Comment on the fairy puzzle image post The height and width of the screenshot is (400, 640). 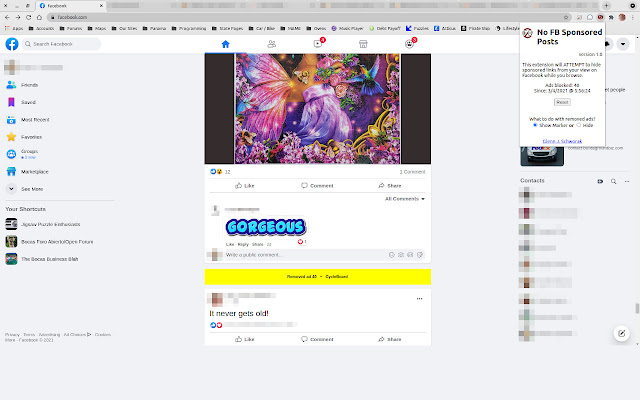pyautogui.click(x=317, y=186)
